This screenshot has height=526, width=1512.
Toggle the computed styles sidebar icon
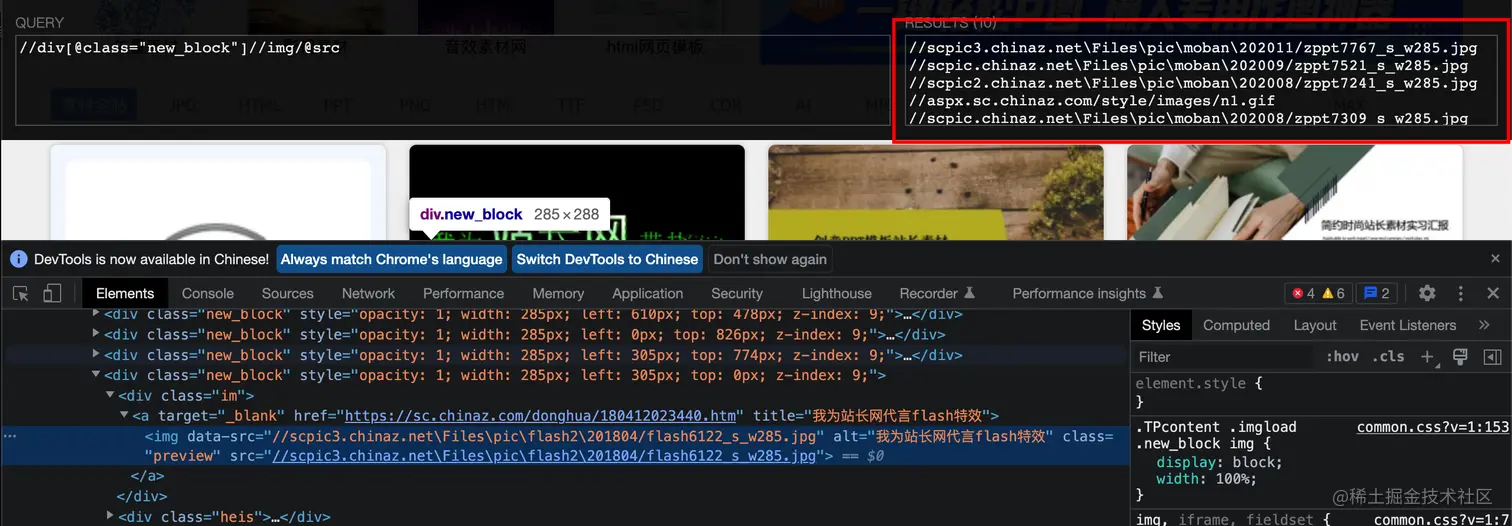pyautogui.click(x=1492, y=357)
